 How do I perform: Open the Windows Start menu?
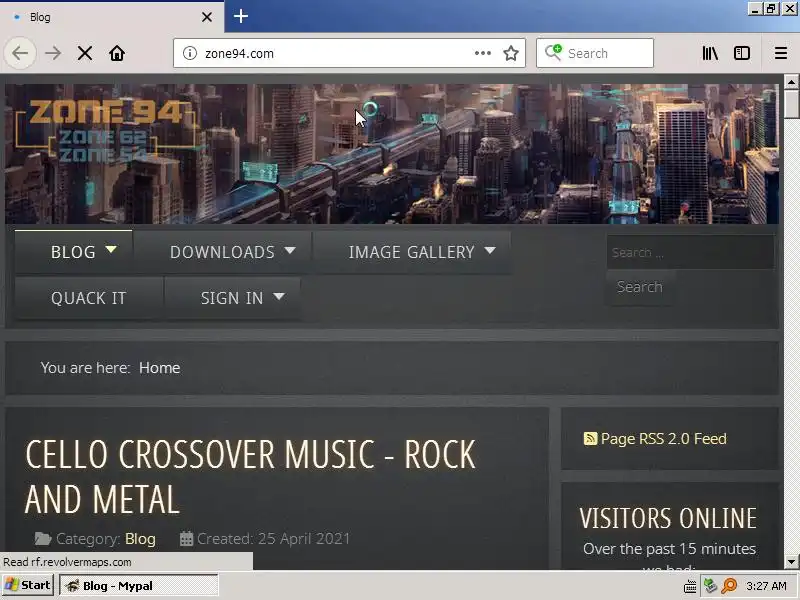tap(28, 585)
